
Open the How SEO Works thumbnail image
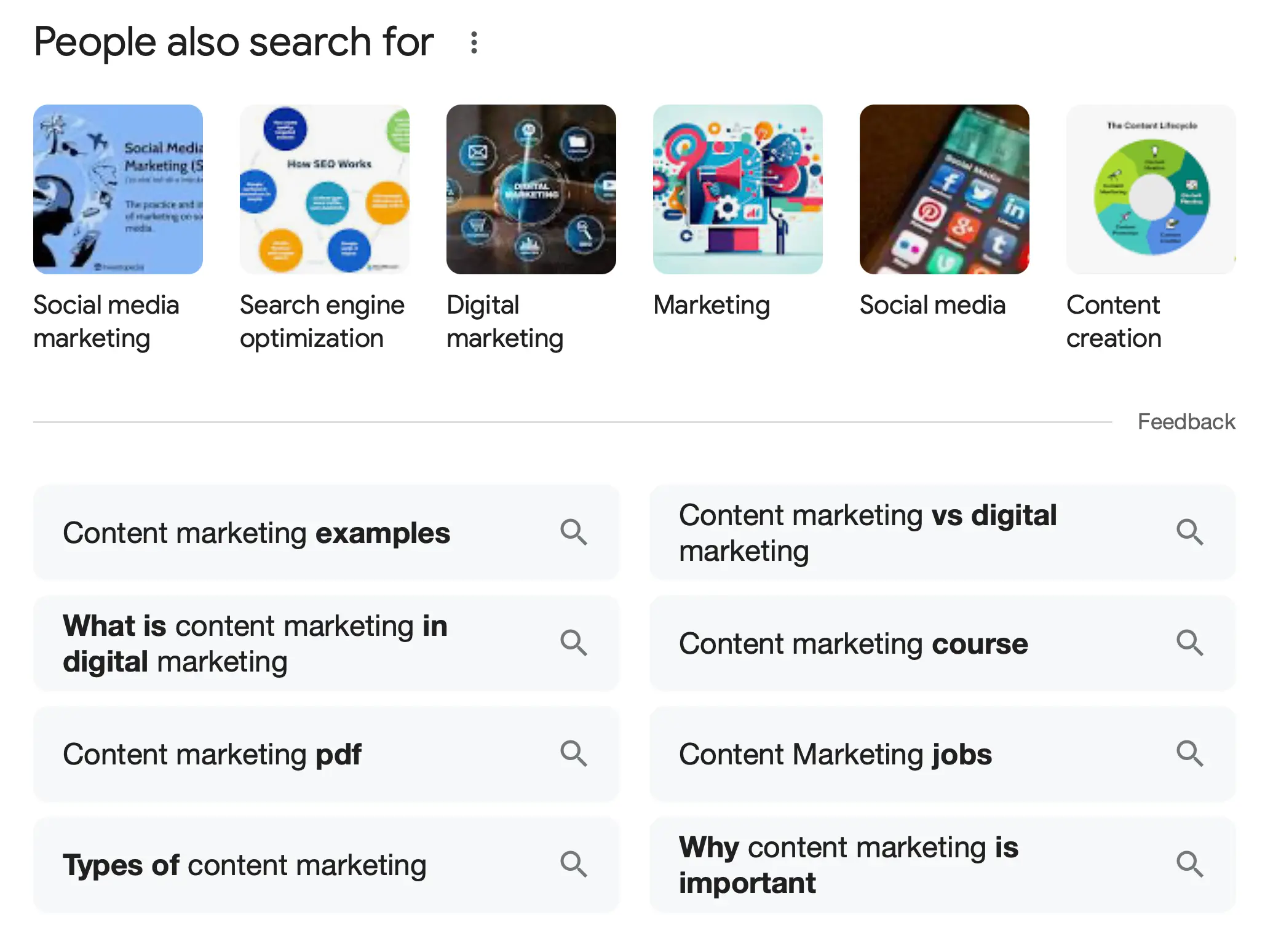[x=325, y=189]
